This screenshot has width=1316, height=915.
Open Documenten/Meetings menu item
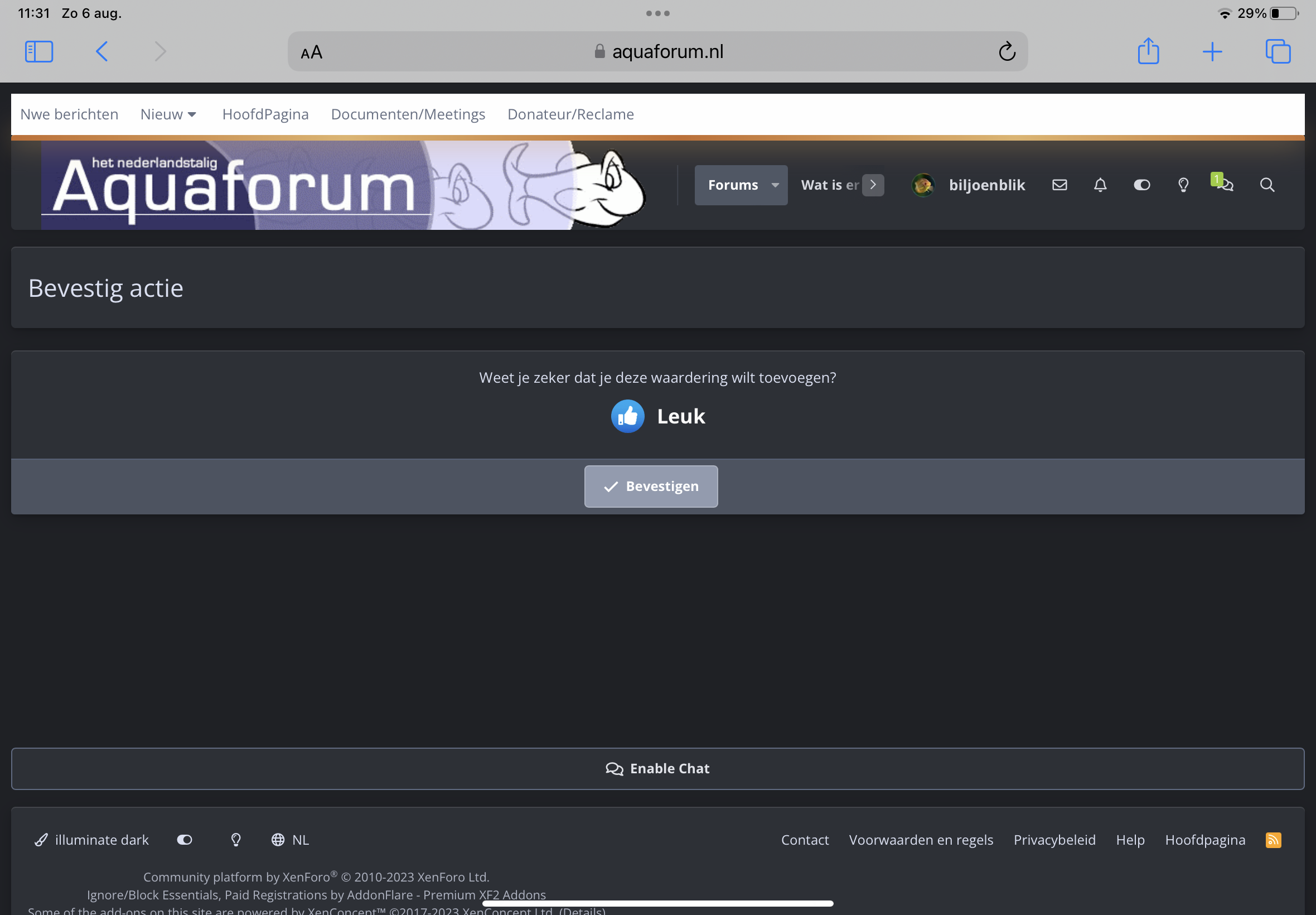coord(408,114)
